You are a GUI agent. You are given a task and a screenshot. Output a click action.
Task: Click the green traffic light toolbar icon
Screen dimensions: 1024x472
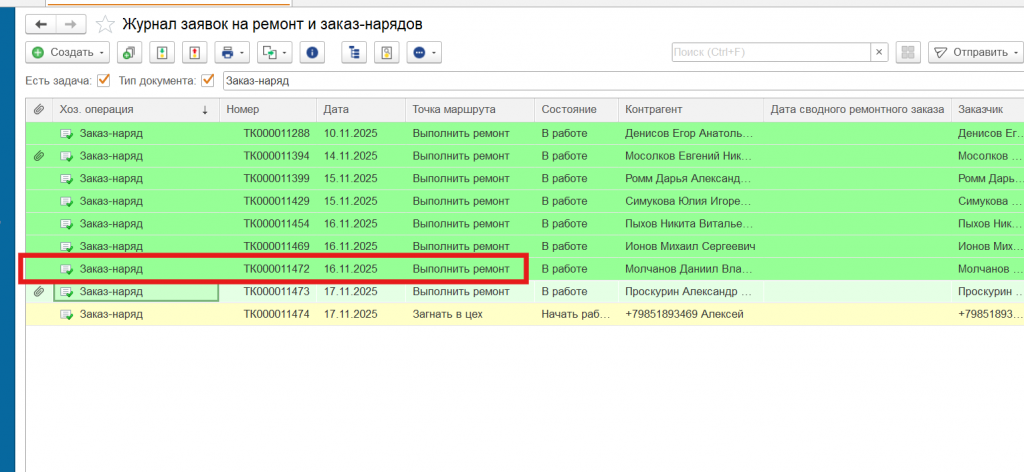(x=162, y=52)
